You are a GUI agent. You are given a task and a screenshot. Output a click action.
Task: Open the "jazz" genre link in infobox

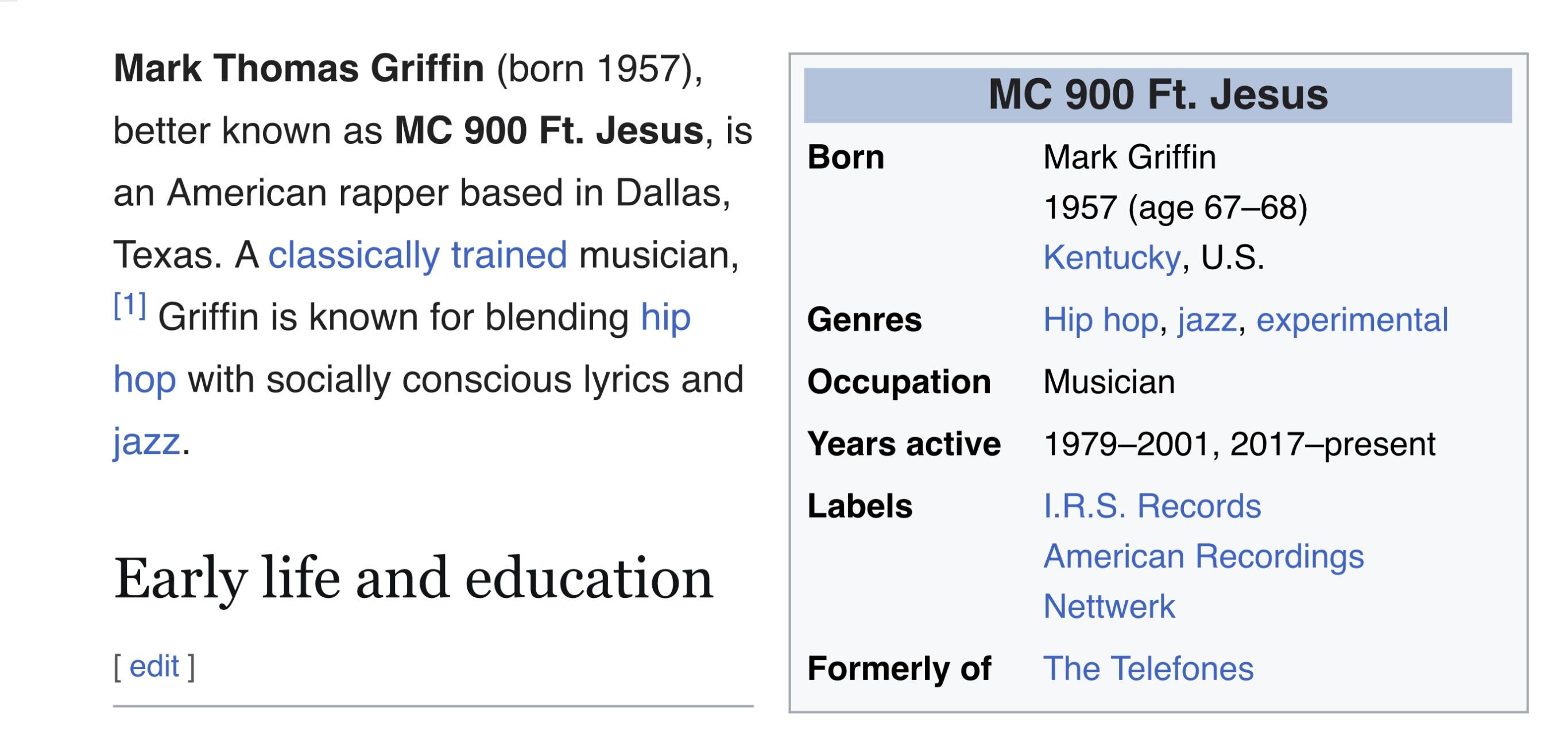1206,320
